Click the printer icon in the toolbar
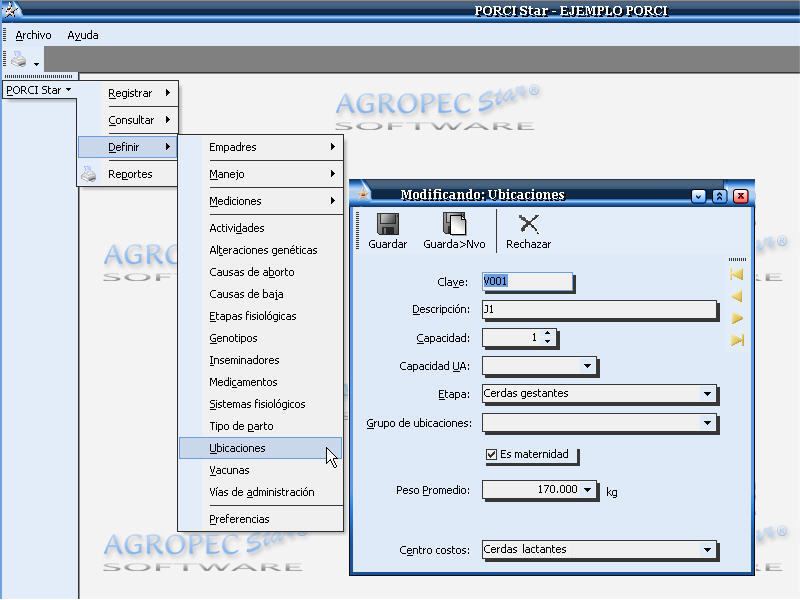800x600 pixels. pos(19,60)
